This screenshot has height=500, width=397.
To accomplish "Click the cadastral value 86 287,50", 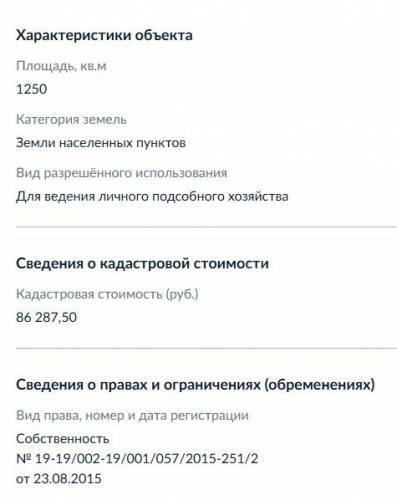I will pyautogui.click(x=46, y=317).
